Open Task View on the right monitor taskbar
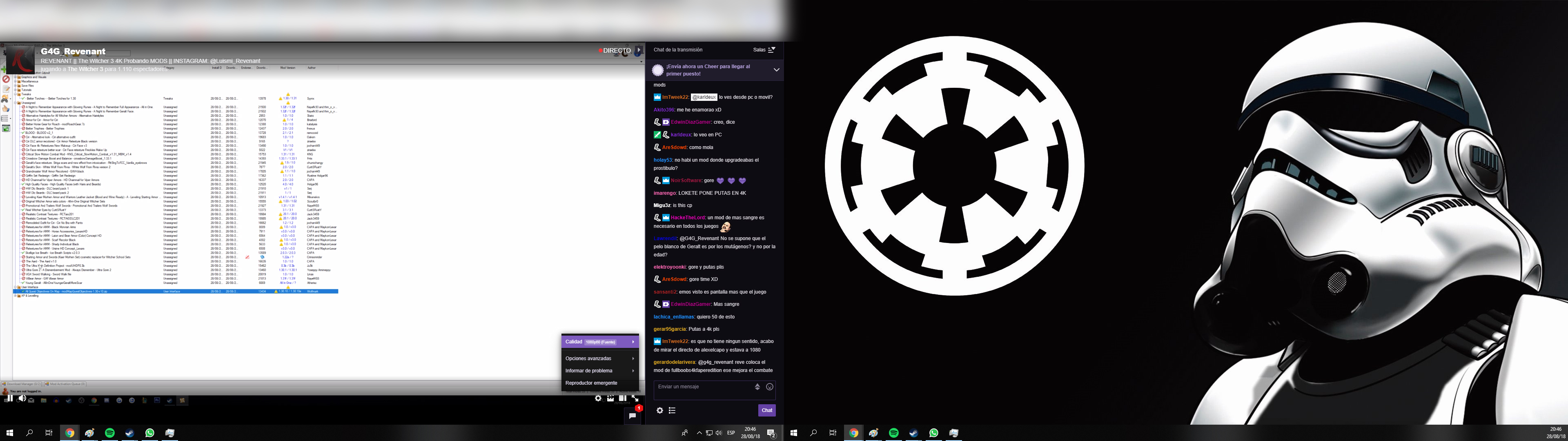This screenshot has width=1568, height=441. click(x=833, y=432)
